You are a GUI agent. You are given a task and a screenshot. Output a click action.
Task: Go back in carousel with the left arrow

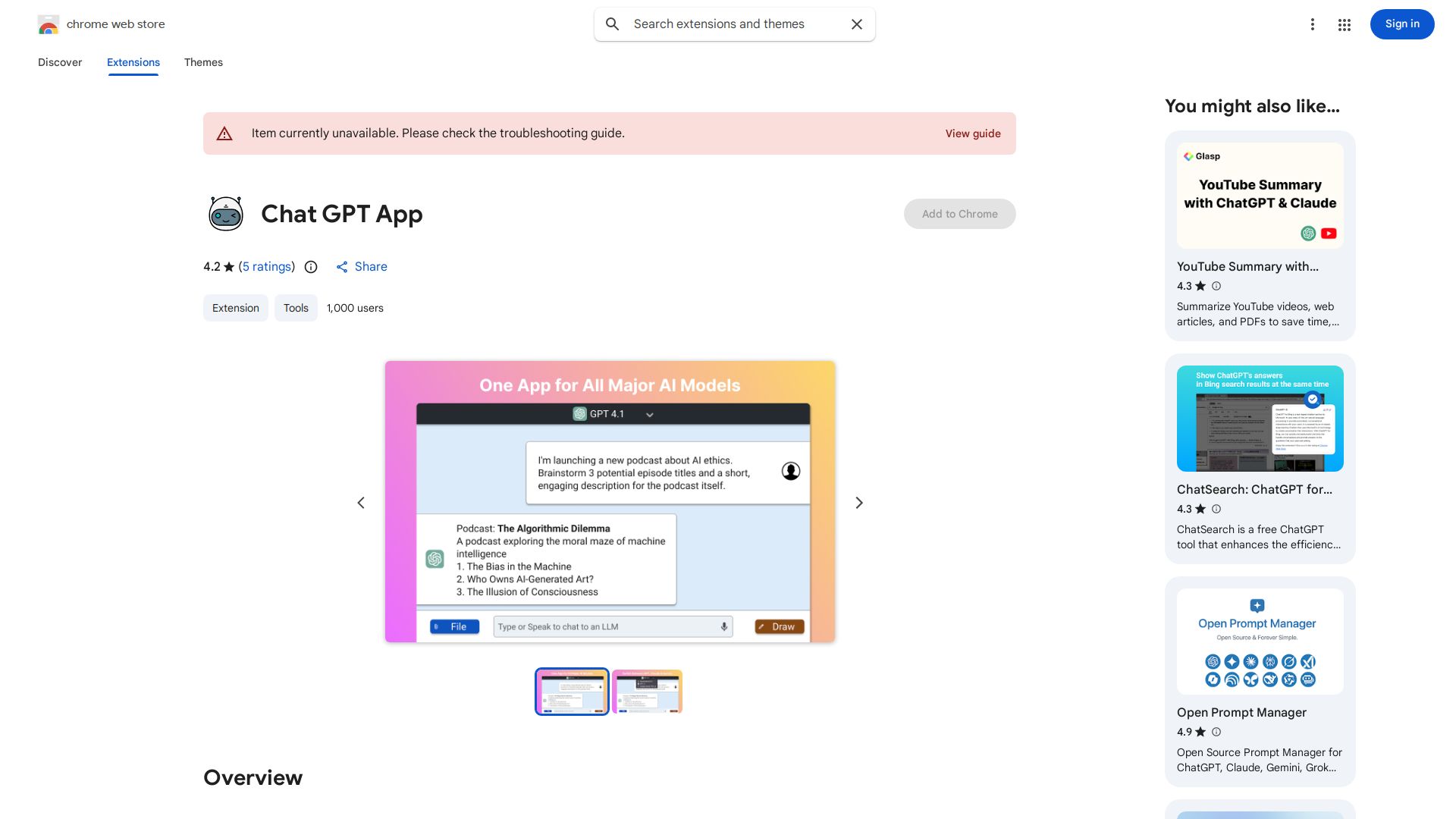361,502
